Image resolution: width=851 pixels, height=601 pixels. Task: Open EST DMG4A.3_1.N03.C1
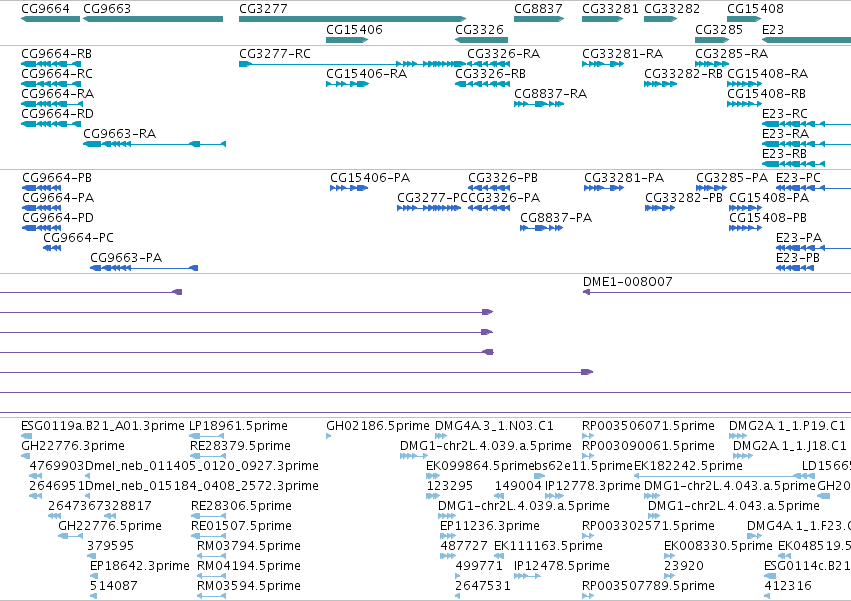pos(494,426)
